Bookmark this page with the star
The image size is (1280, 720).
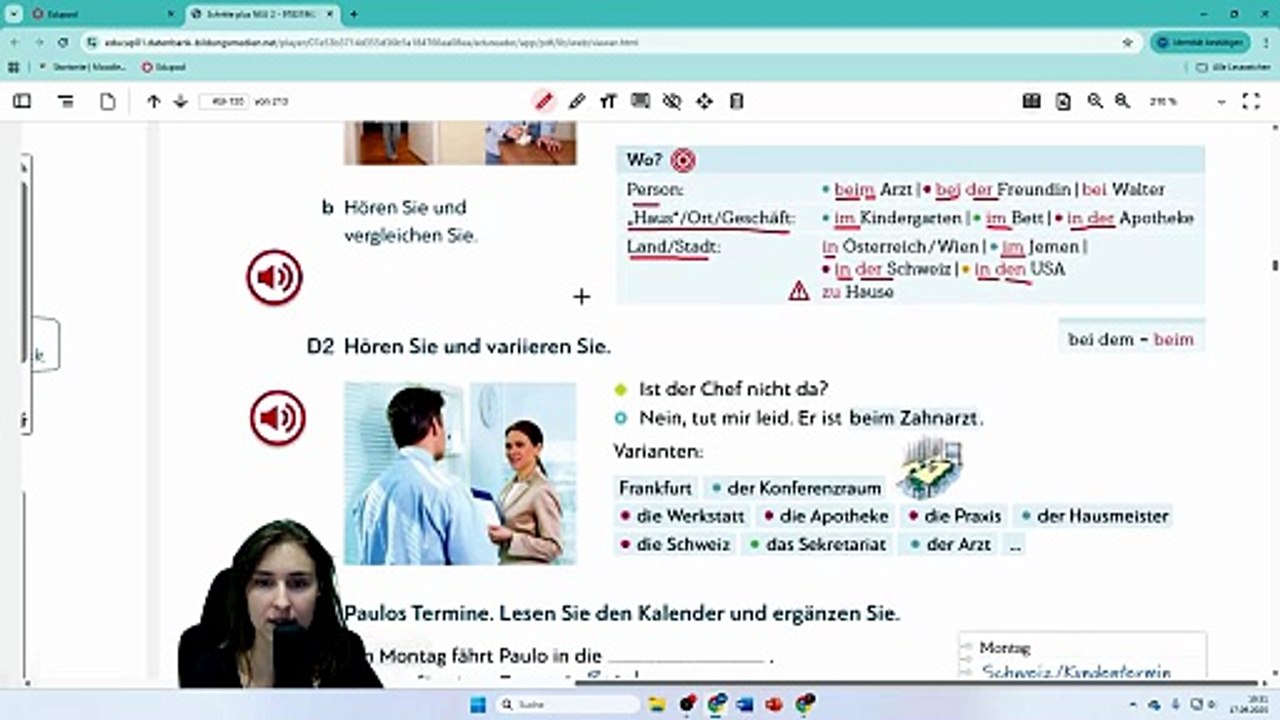click(x=1127, y=43)
